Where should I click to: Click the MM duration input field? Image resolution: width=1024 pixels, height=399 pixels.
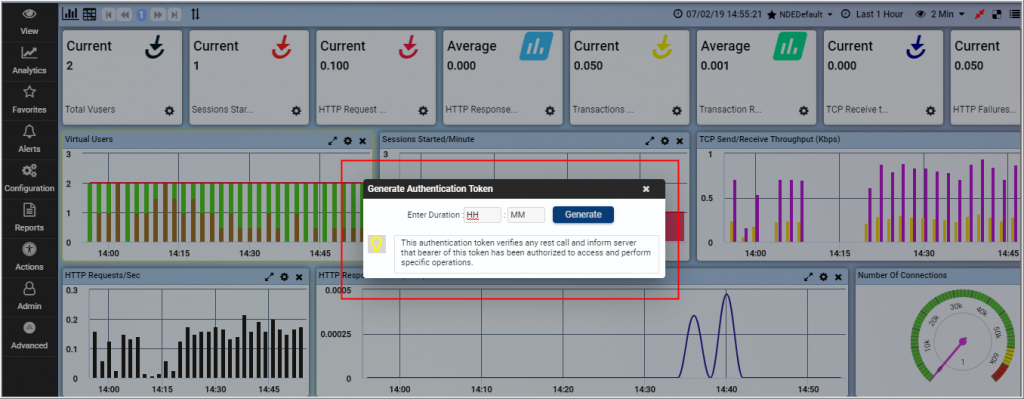(526, 215)
